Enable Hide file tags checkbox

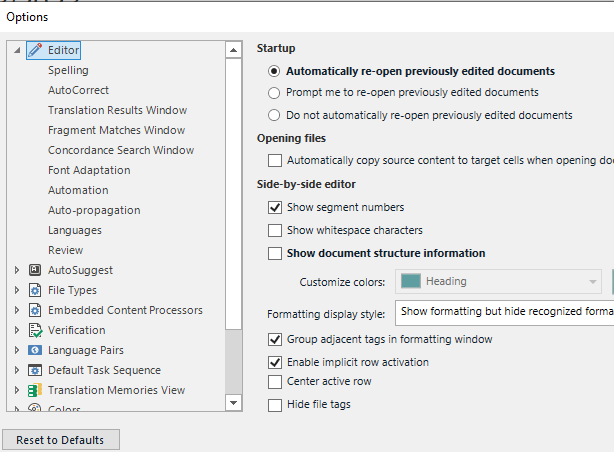click(x=275, y=405)
